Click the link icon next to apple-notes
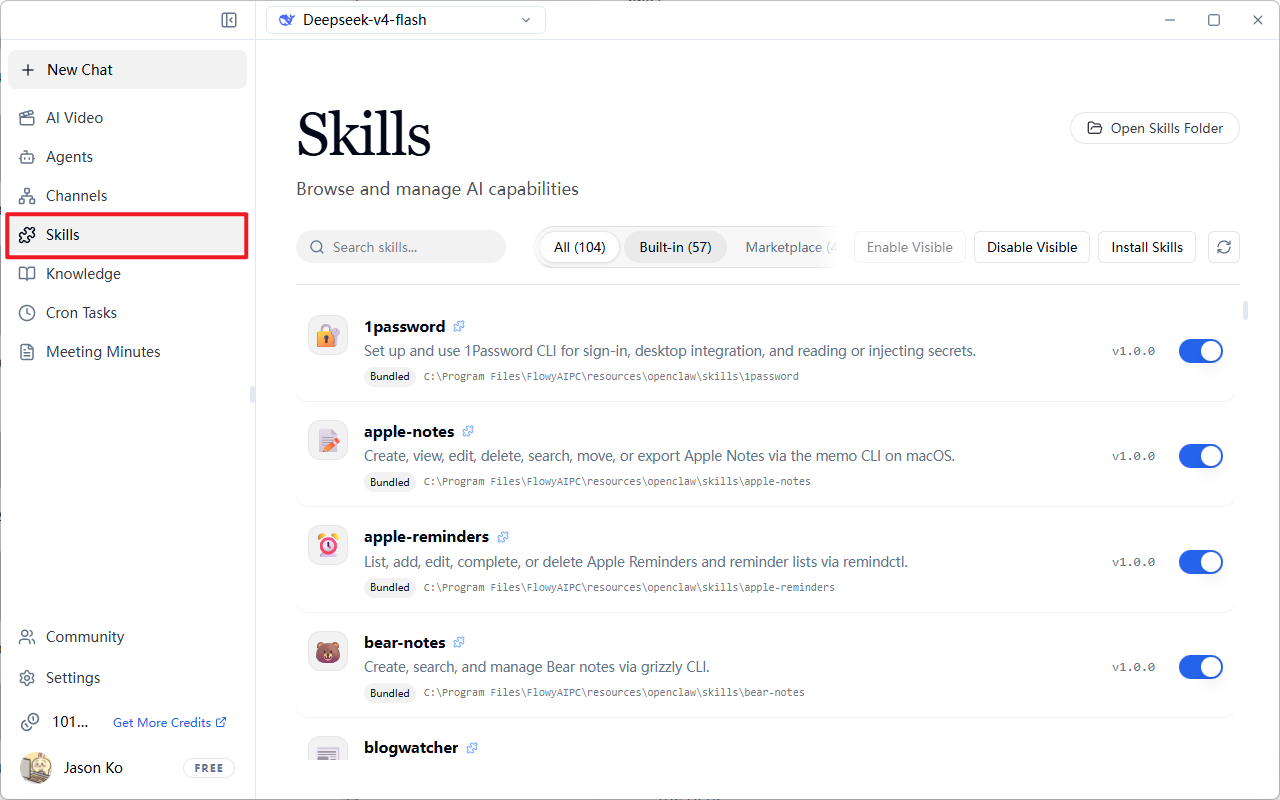1280x800 pixels. 468,432
